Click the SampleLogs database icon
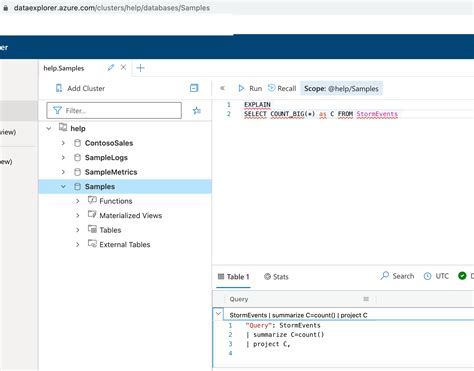The width and height of the screenshot is (474, 371). [x=77, y=157]
